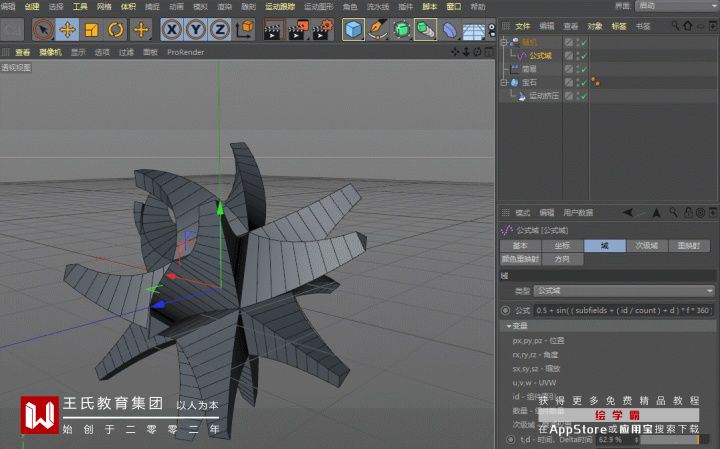Select the highlighted 域 tab
Image resolution: width=720 pixels, height=449 pixels.
pos(604,246)
